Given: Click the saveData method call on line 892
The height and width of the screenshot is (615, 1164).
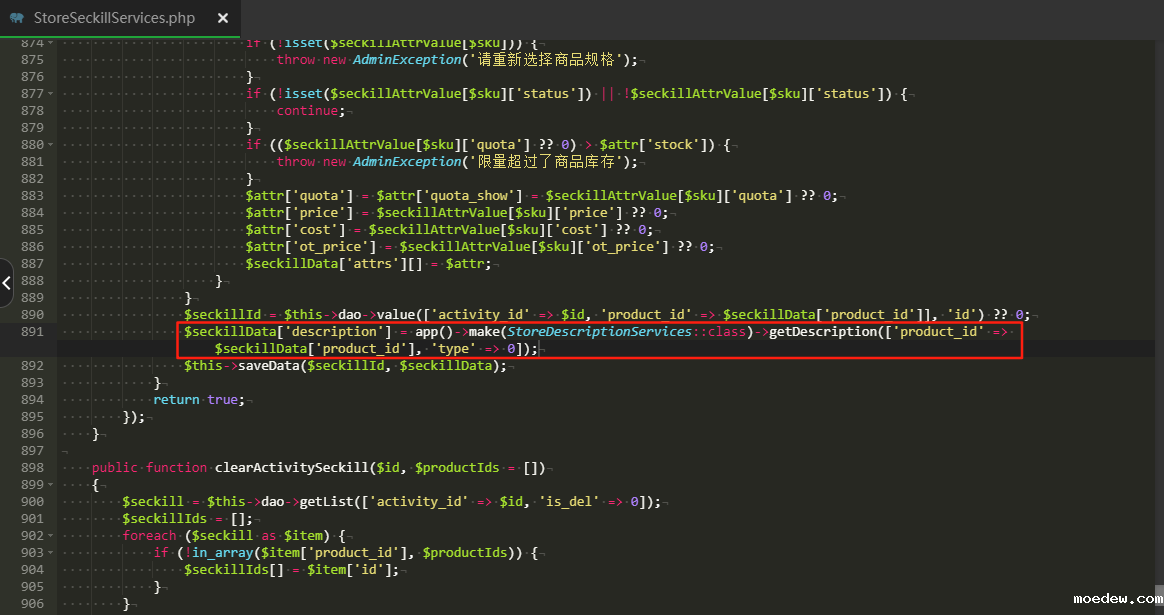Looking at the screenshot, I should click(269, 366).
